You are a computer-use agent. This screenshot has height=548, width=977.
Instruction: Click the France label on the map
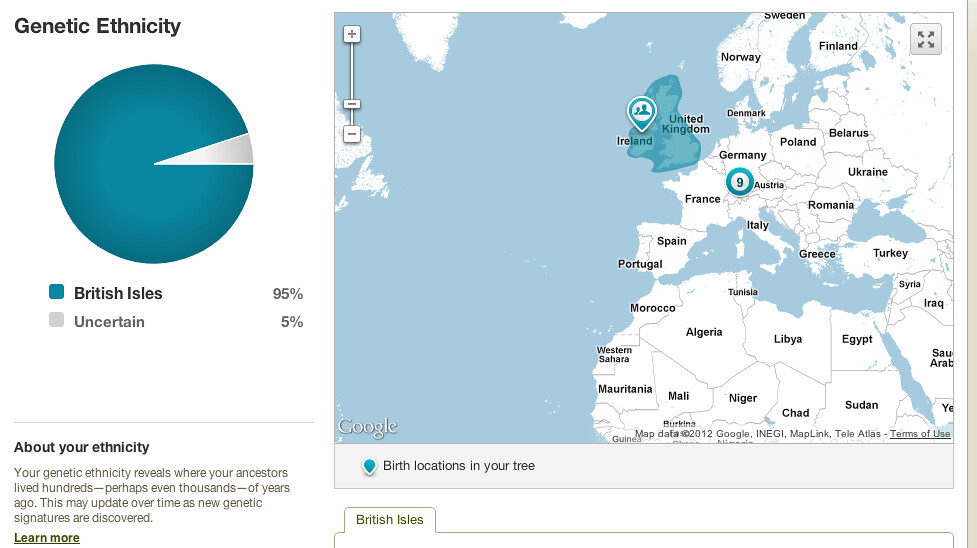coord(702,199)
